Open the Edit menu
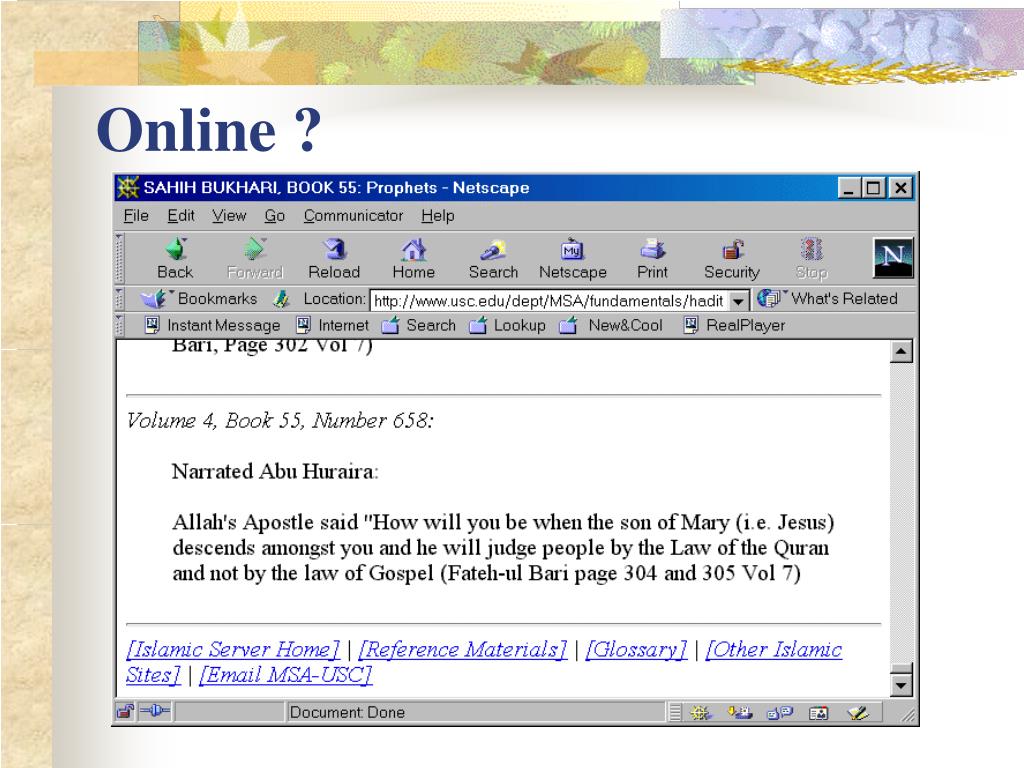 180,216
